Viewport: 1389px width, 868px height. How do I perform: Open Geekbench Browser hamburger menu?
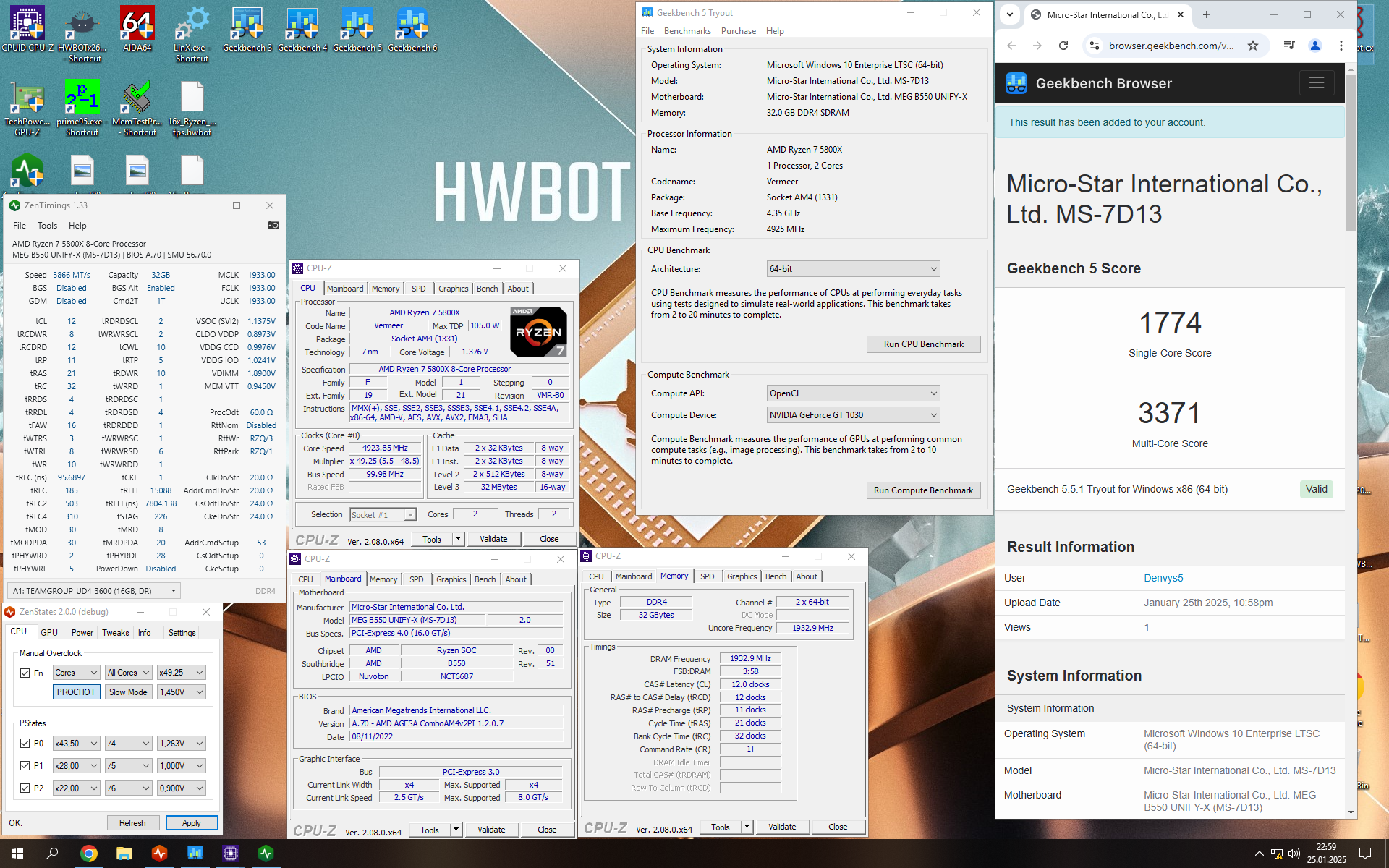[x=1317, y=82]
